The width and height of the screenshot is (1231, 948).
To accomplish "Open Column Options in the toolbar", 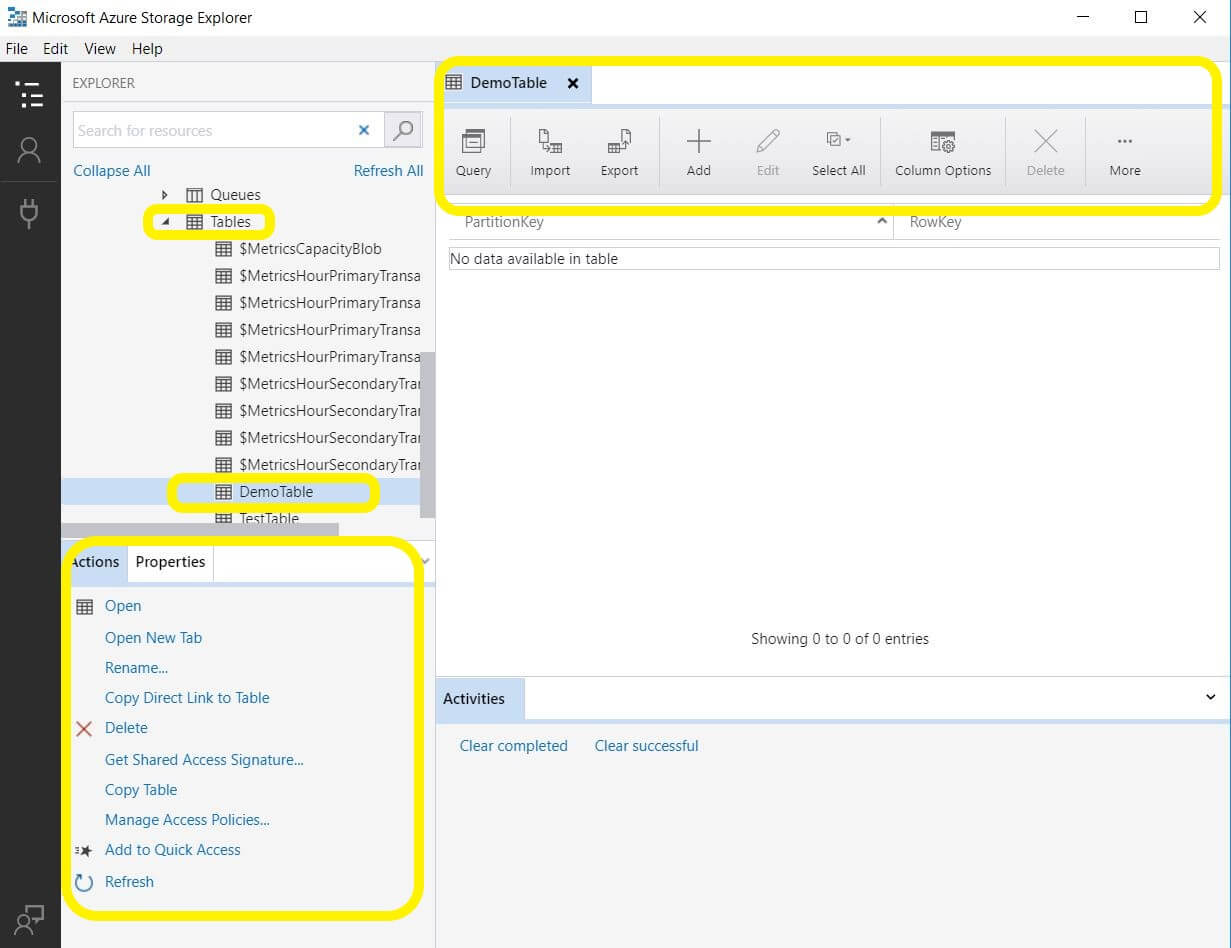I will pyautogui.click(x=943, y=153).
